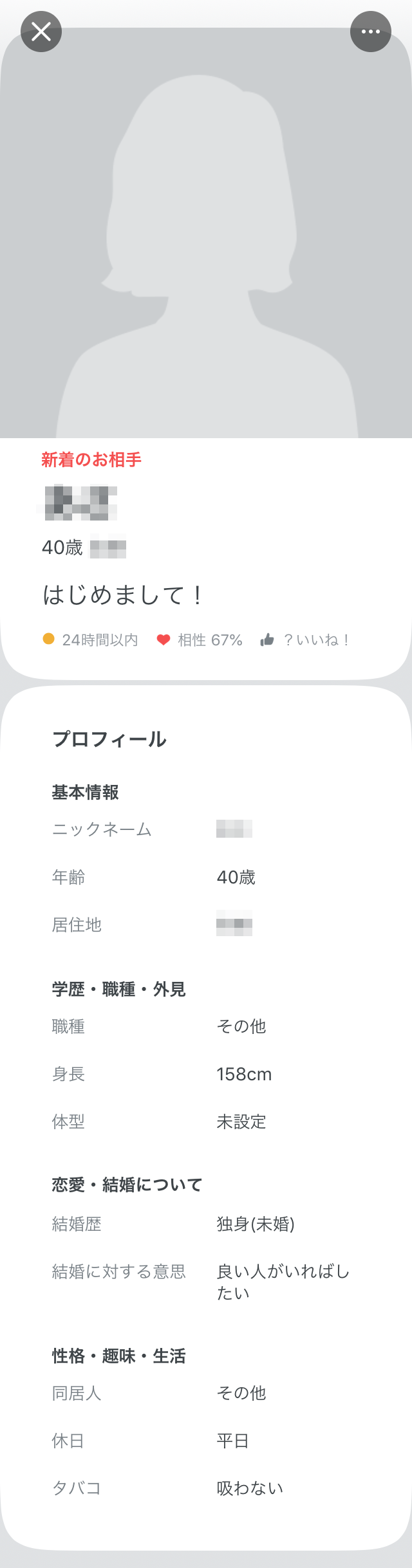Close the profile with the X icon
This screenshot has height=1568, width=412.
click(41, 32)
